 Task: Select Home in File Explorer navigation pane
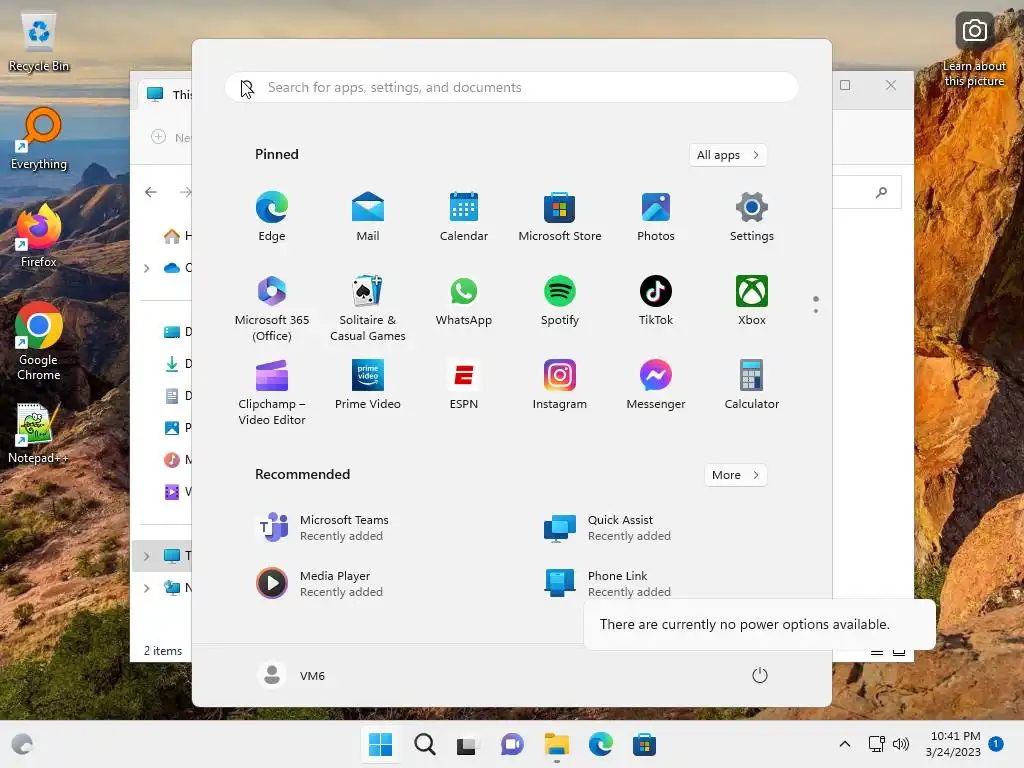pyautogui.click(x=176, y=236)
